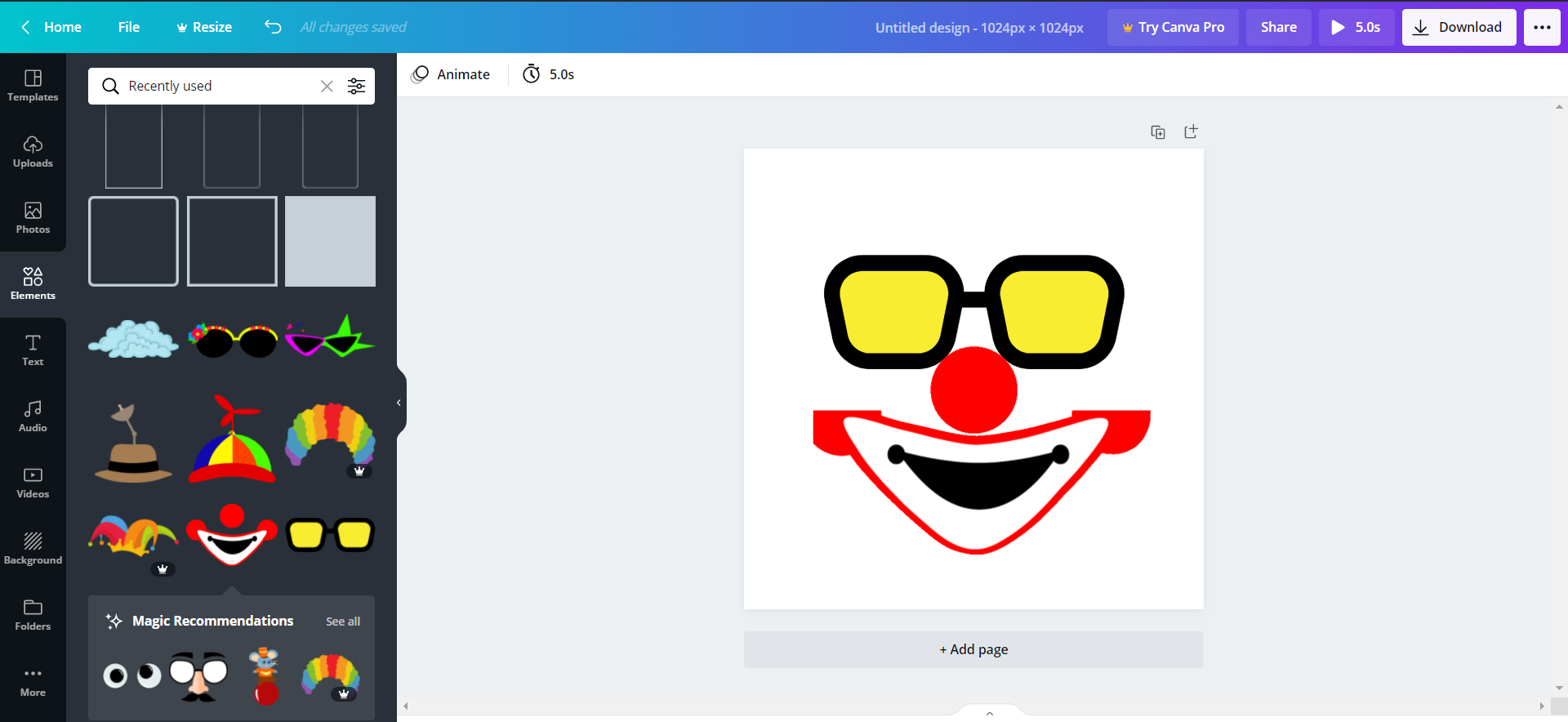
Task: Click the duplicate page icon
Action: tap(1158, 132)
